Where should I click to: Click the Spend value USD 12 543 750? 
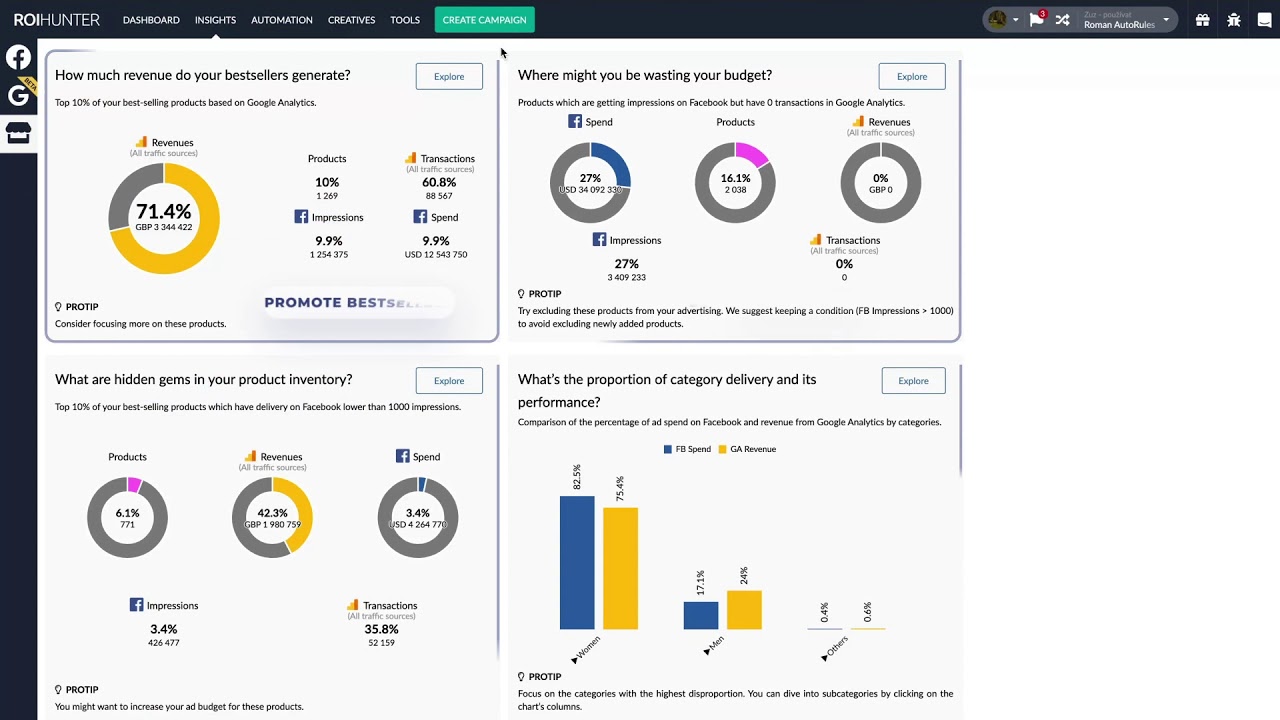pyautogui.click(x=436, y=254)
